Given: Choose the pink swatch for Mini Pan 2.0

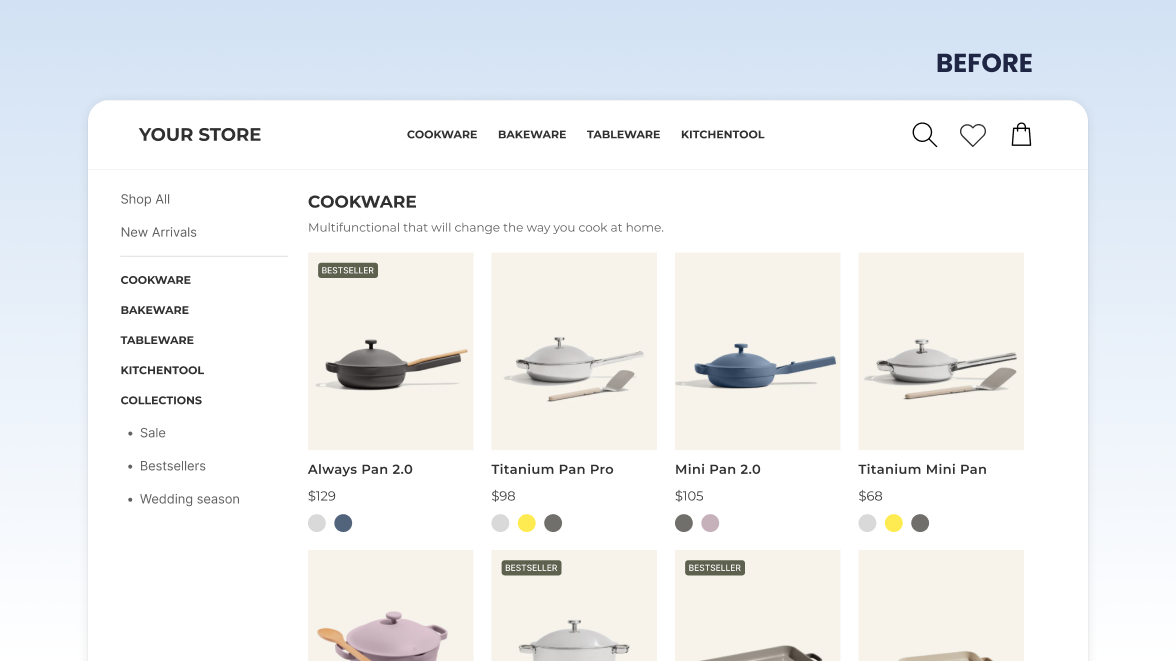Looking at the screenshot, I should pyautogui.click(x=710, y=523).
